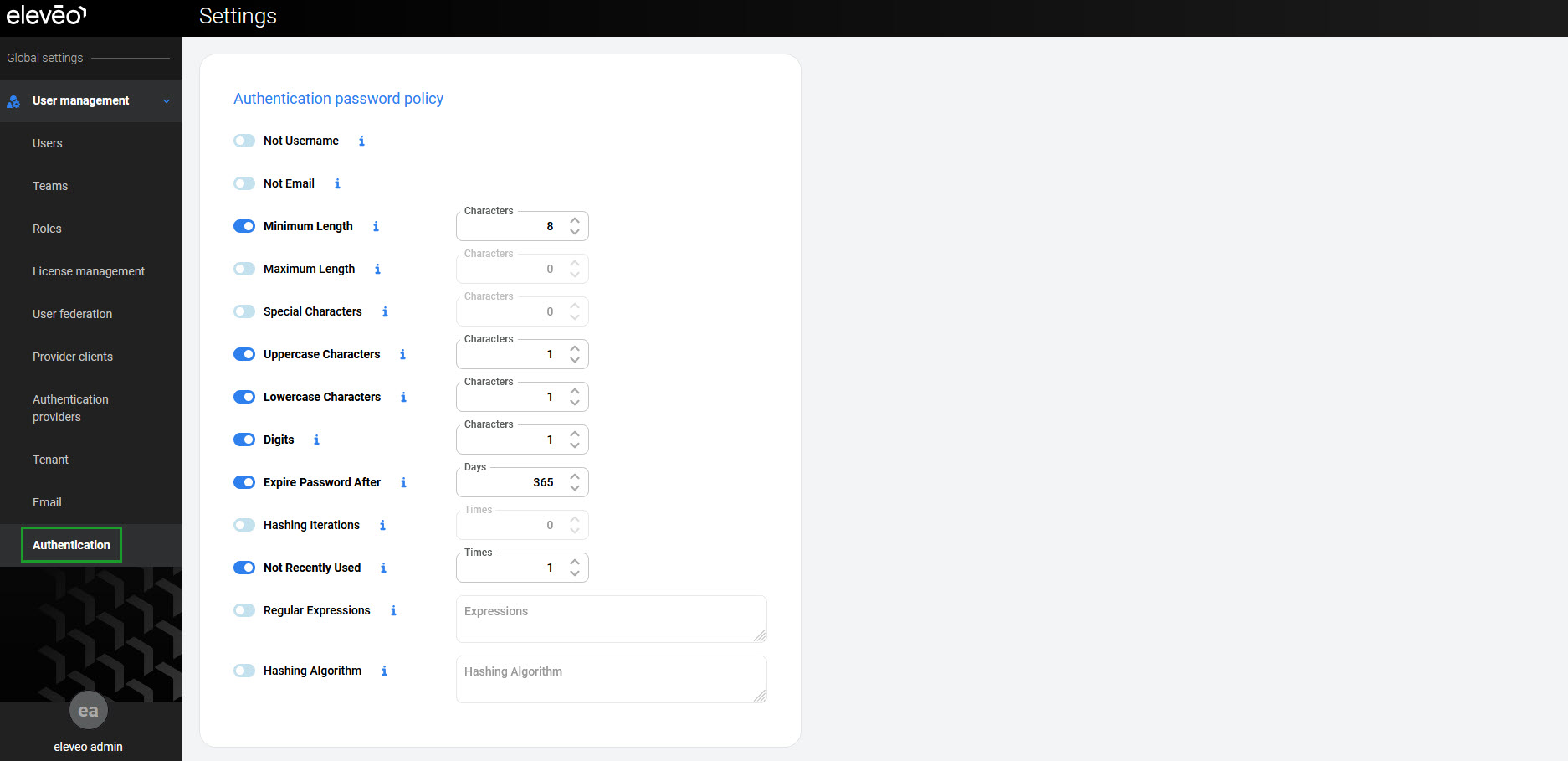
Task: Open info tooltip for Special Characters
Action: [385, 312]
